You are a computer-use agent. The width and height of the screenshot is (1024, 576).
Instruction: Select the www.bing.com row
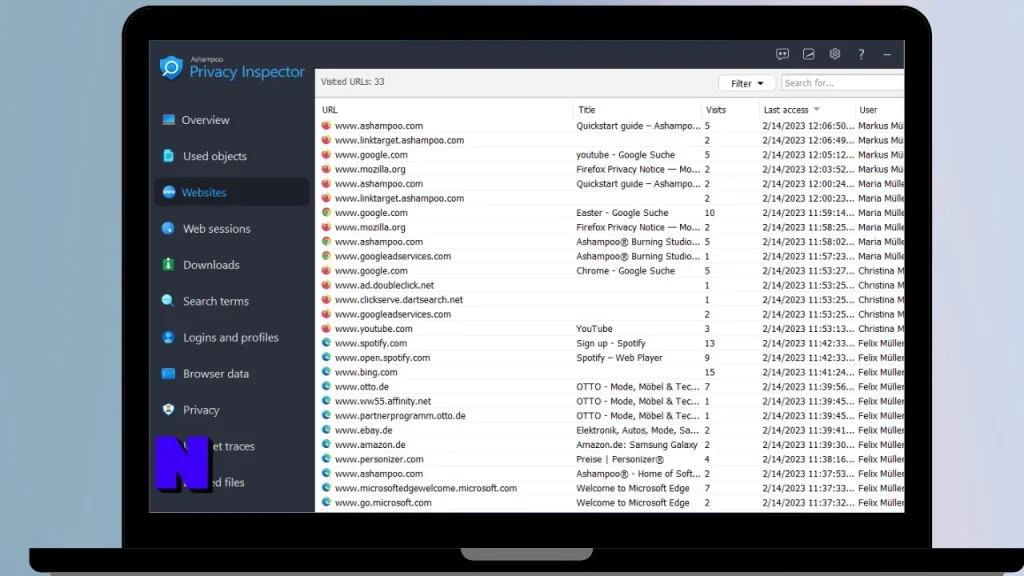[611, 372]
